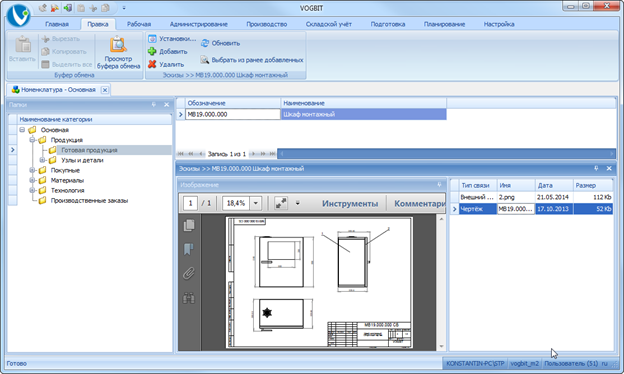
Task: Close the Папки panel
Action: (166, 105)
